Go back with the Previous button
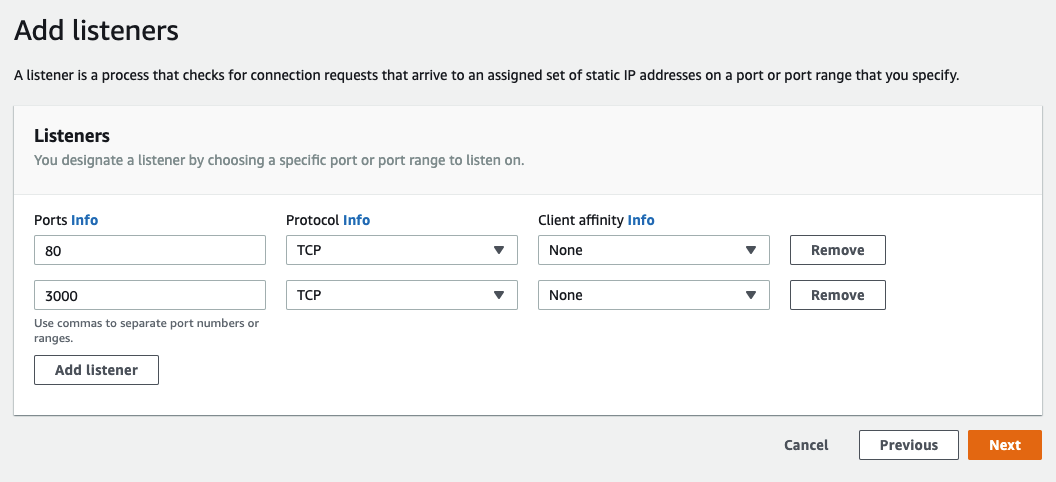 coord(908,445)
